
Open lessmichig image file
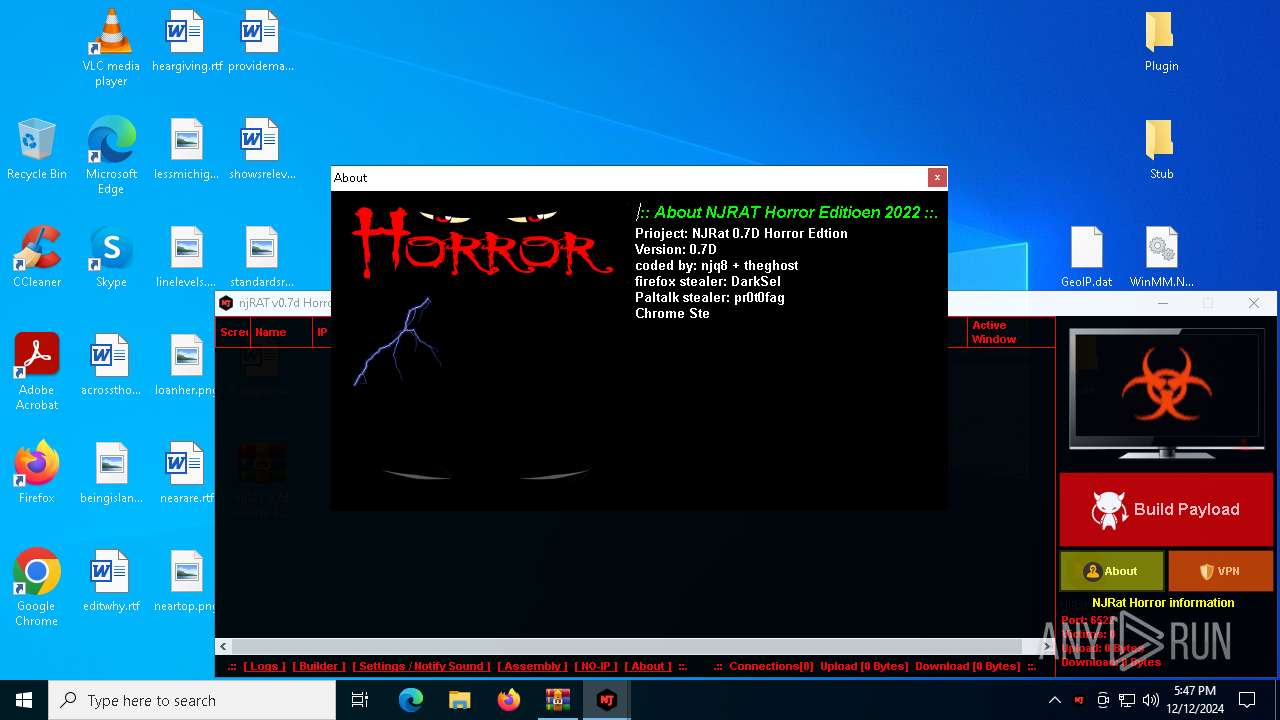pos(187,149)
